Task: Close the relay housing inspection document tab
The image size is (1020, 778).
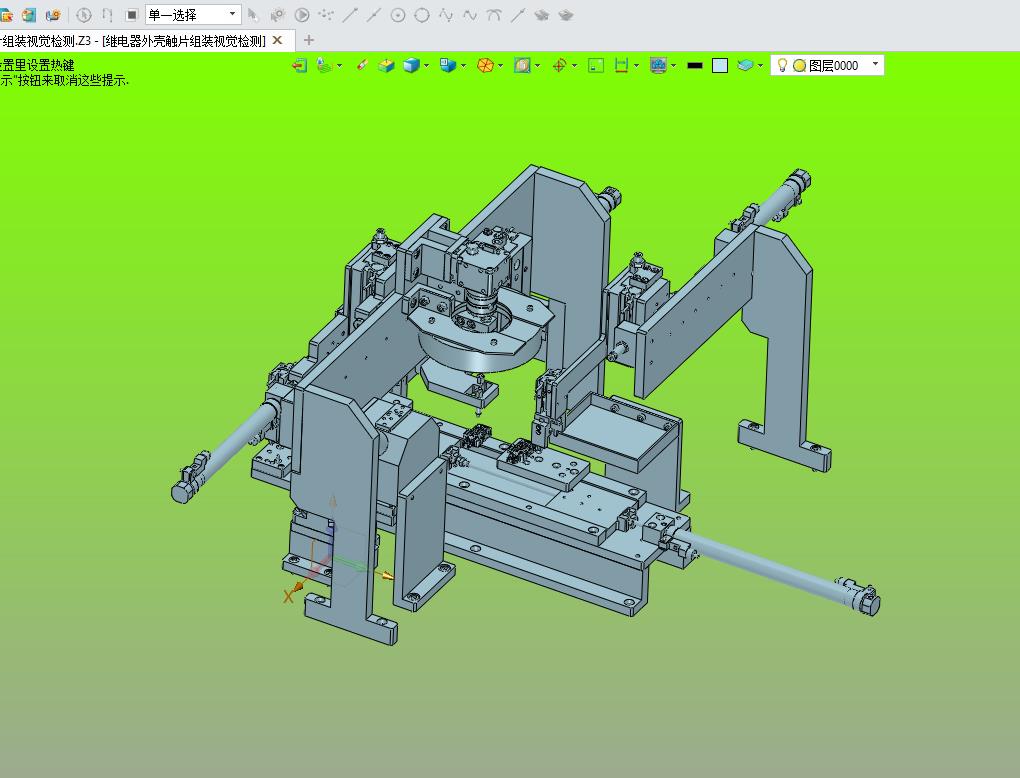Action: click(277, 40)
